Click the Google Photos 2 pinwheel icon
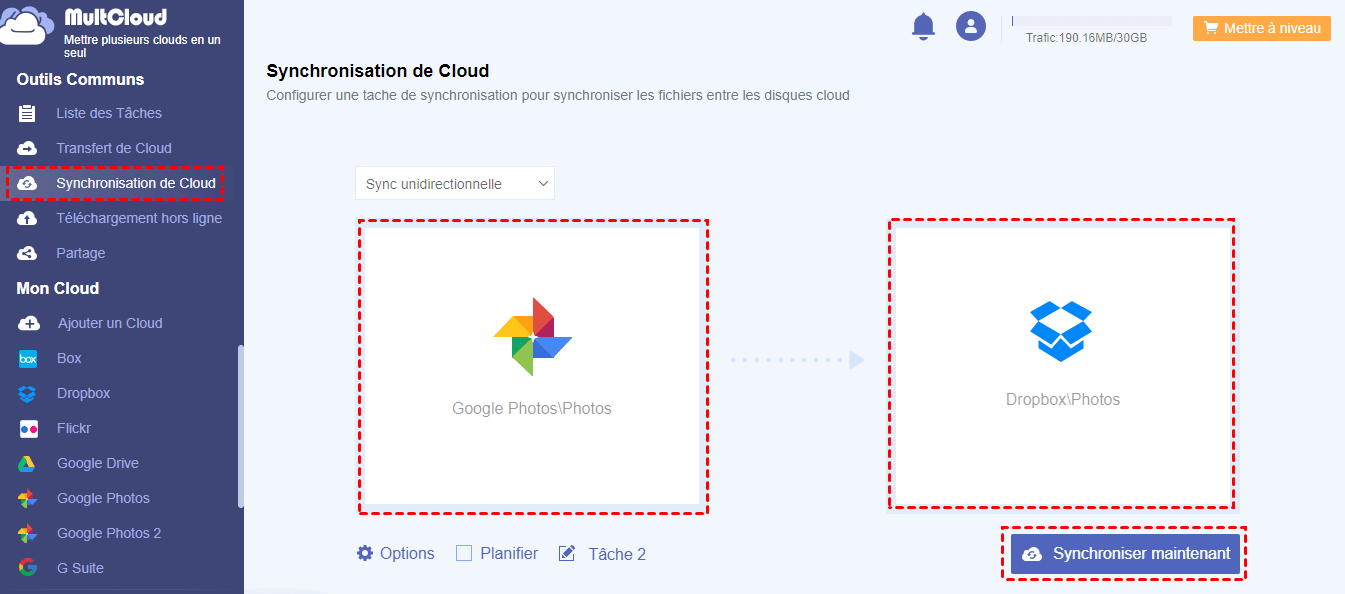Viewport: 1345px width, 594px height. [x=28, y=533]
